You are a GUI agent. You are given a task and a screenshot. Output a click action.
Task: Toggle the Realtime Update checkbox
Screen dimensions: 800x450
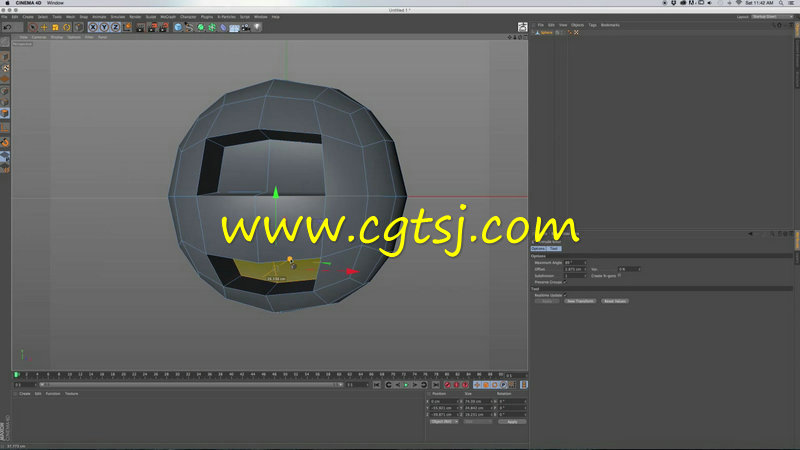click(565, 295)
